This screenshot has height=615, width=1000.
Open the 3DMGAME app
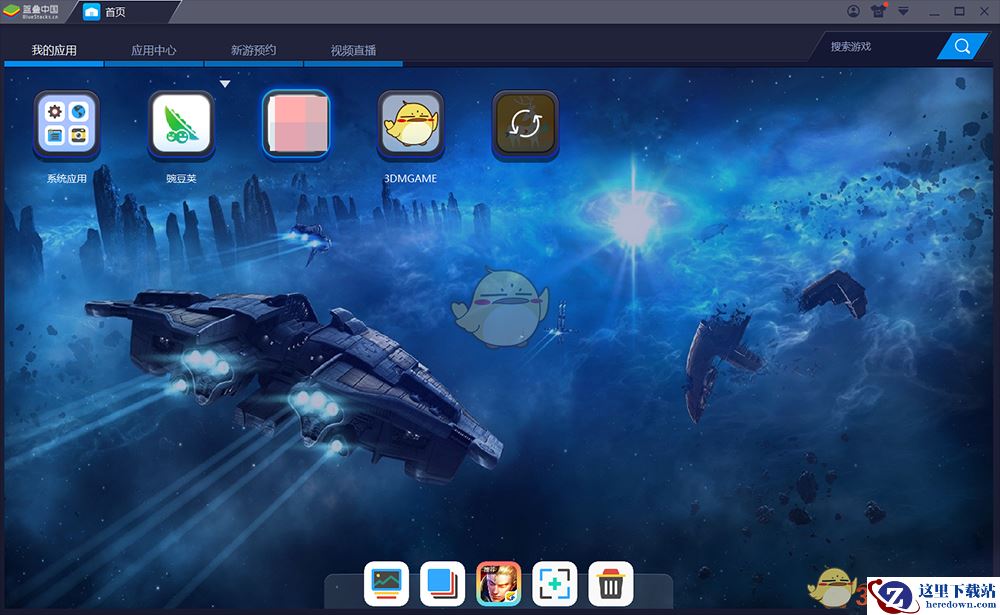coord(410,124)
